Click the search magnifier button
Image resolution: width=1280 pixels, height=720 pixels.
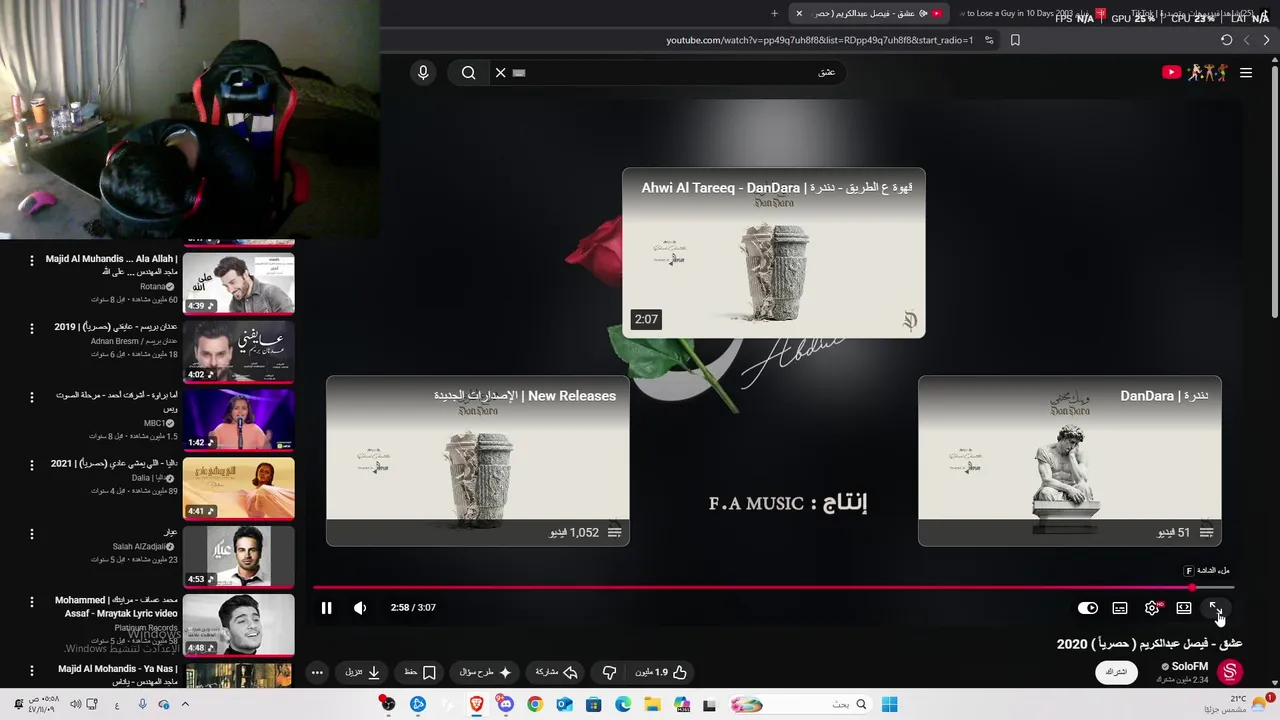click(x=468, y=72)
